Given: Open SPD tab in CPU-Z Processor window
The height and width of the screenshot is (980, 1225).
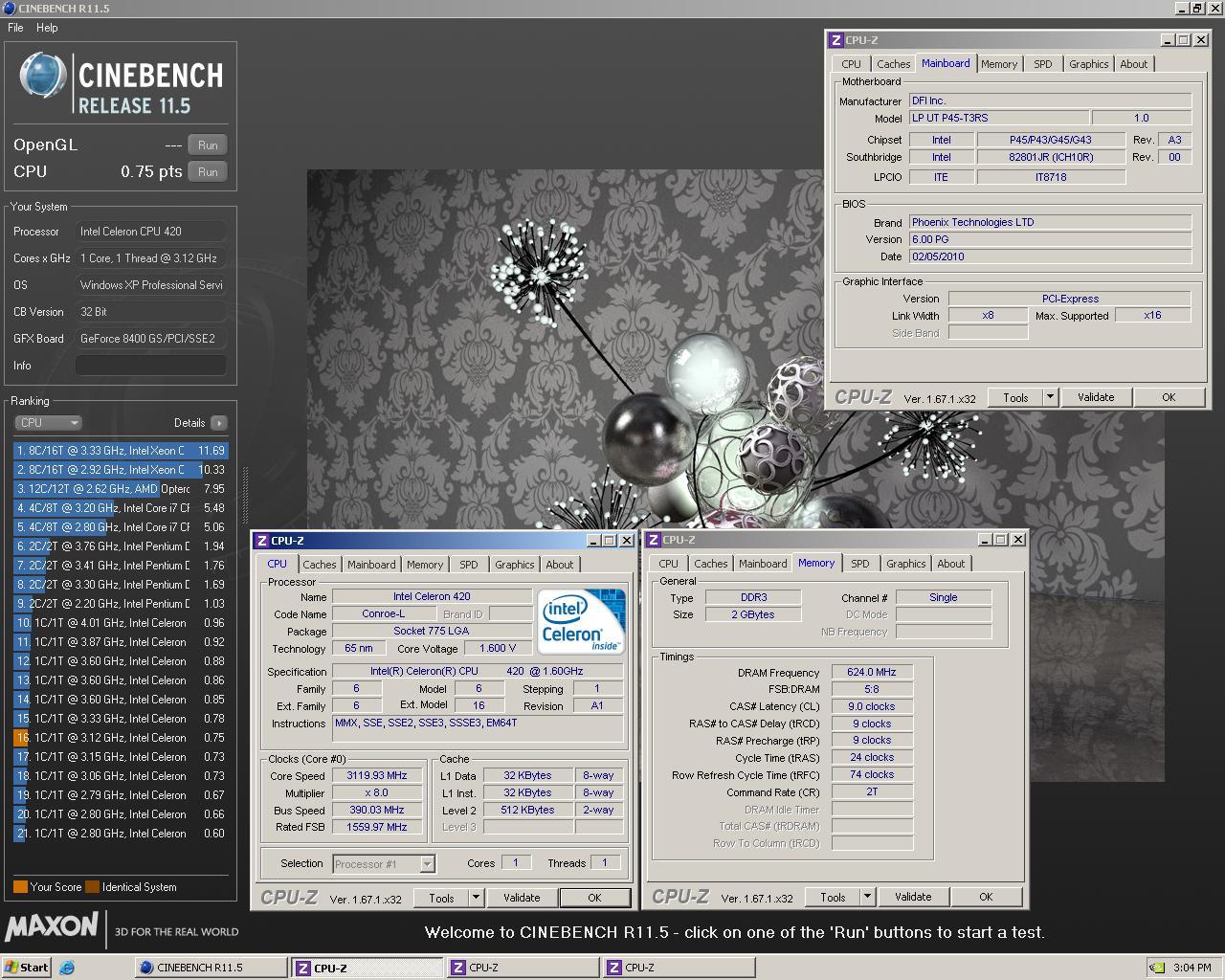Looking at the screenshot, I should coord(468,565).
